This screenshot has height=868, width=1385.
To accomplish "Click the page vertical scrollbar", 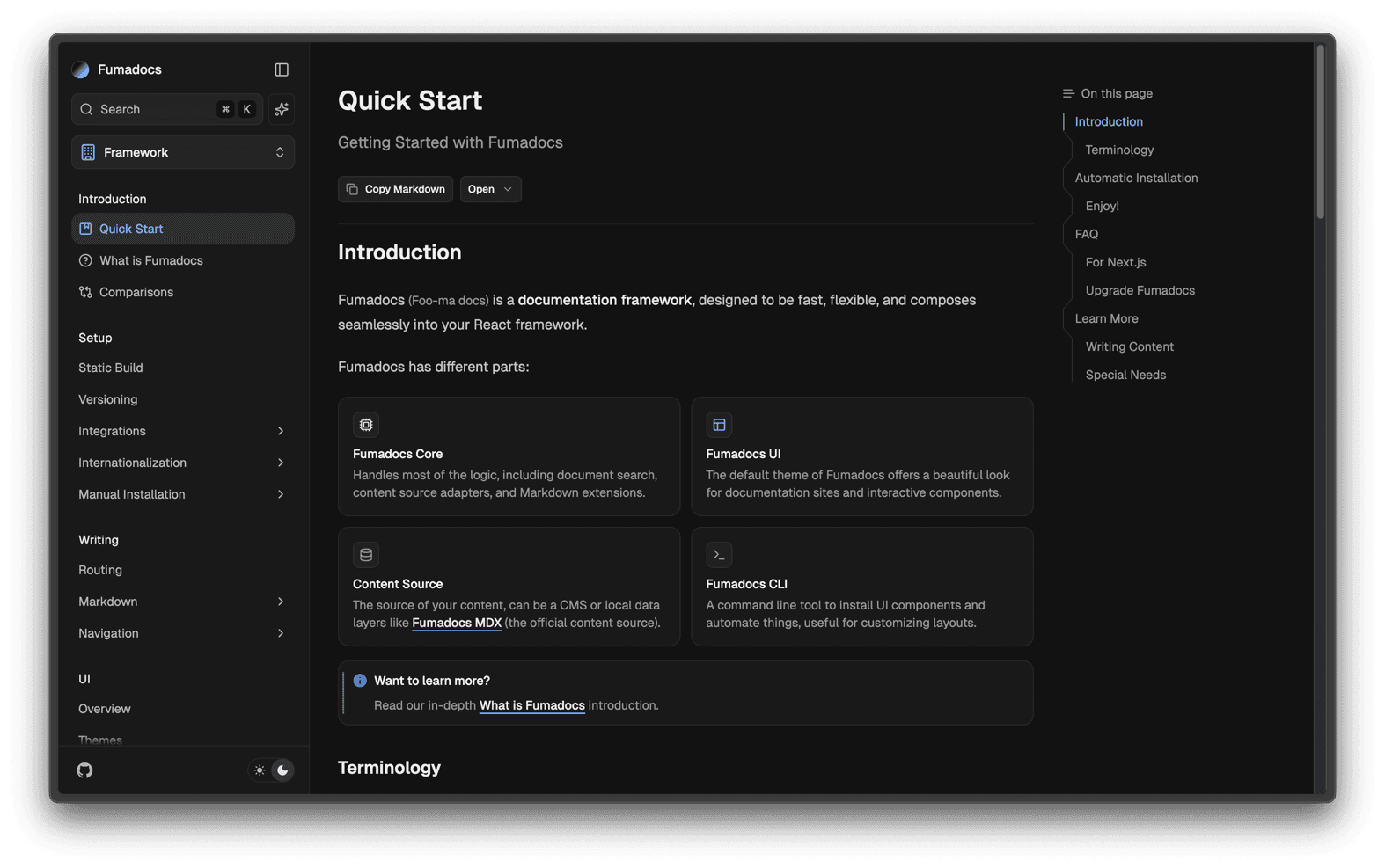I will pyautogui.click(x=1320, y=132).
